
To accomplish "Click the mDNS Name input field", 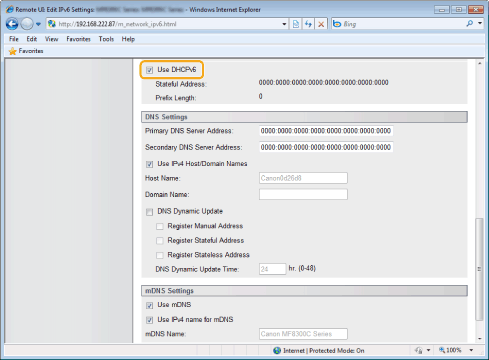I will pos(303,334).
